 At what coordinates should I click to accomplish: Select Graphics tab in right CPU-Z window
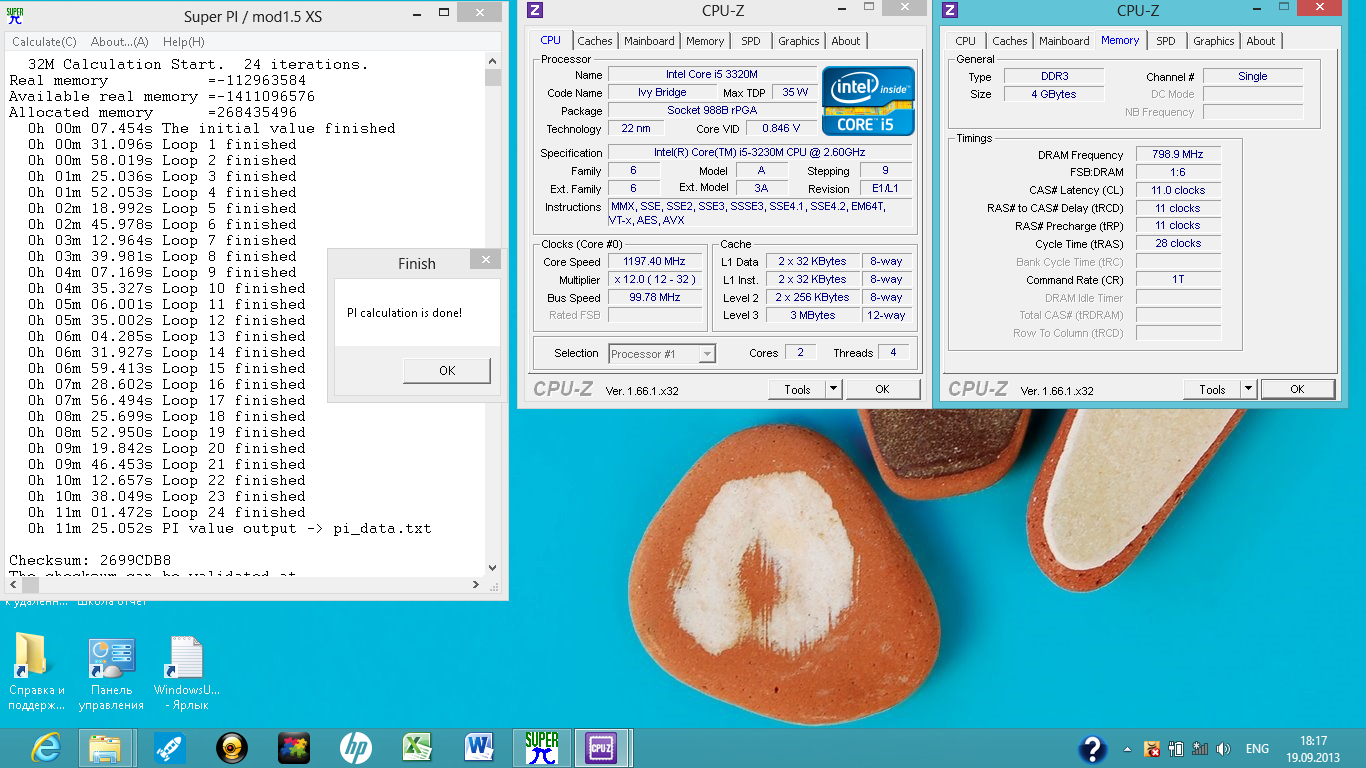1214,41
